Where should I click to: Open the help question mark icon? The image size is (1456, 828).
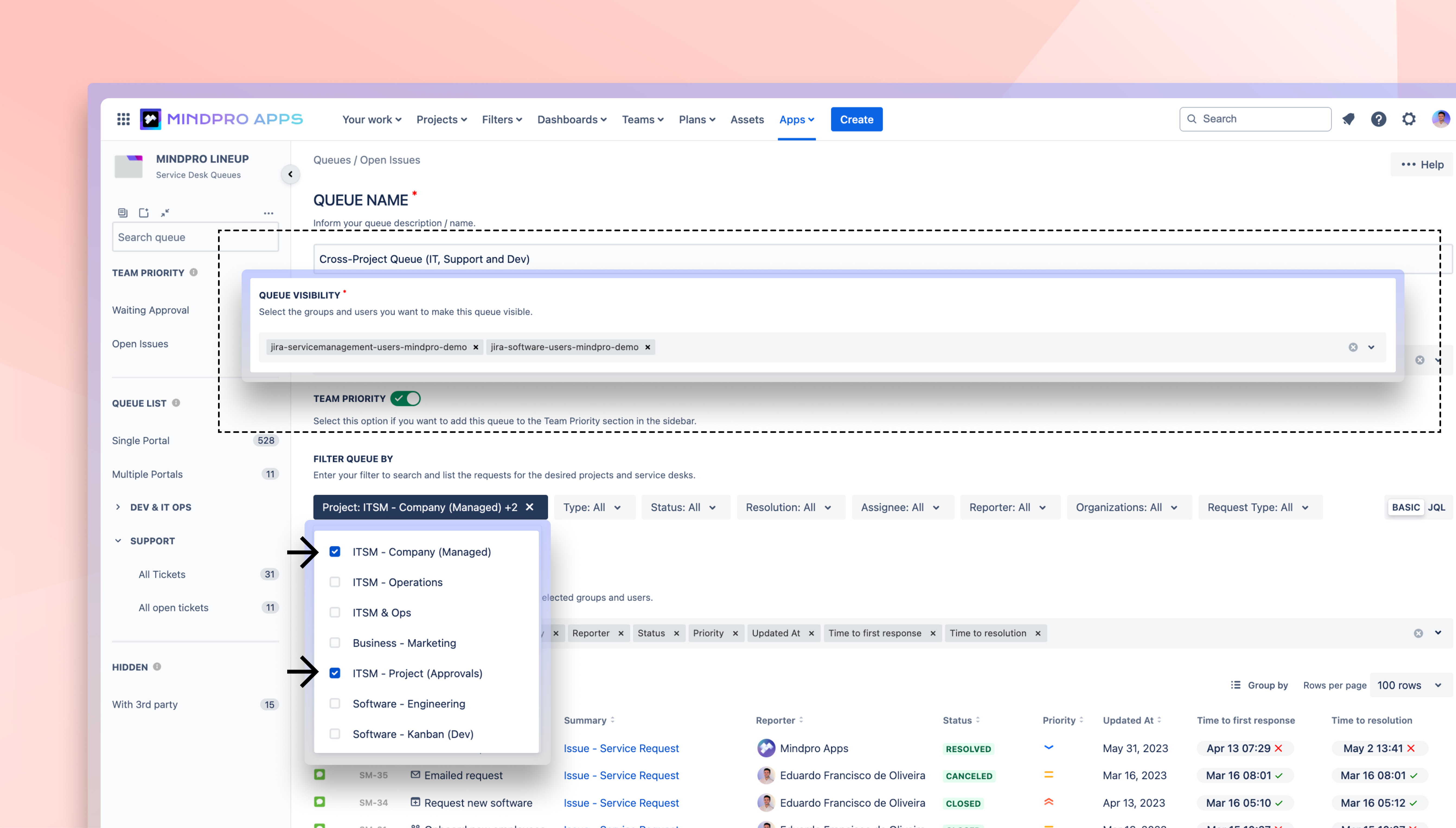click(x=1378, y=119)
